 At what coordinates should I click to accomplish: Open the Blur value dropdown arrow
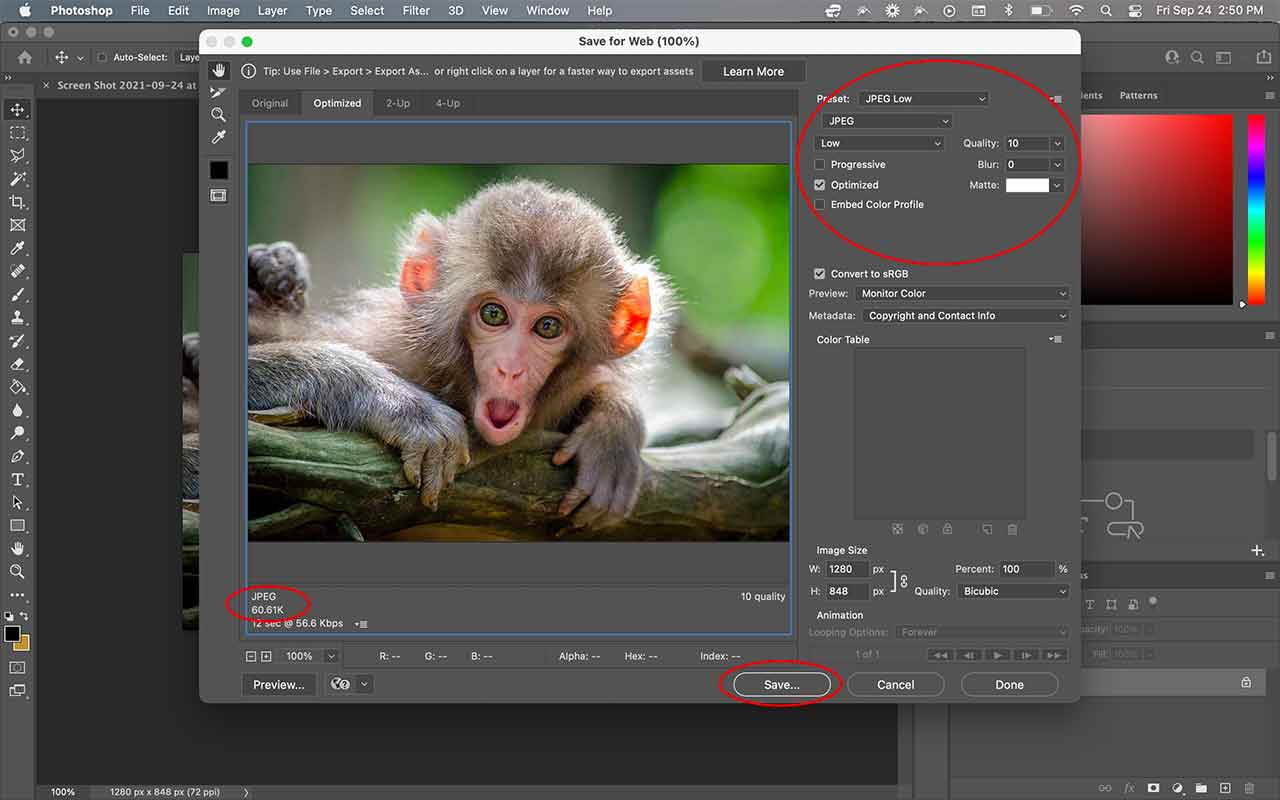point(1057,165)
